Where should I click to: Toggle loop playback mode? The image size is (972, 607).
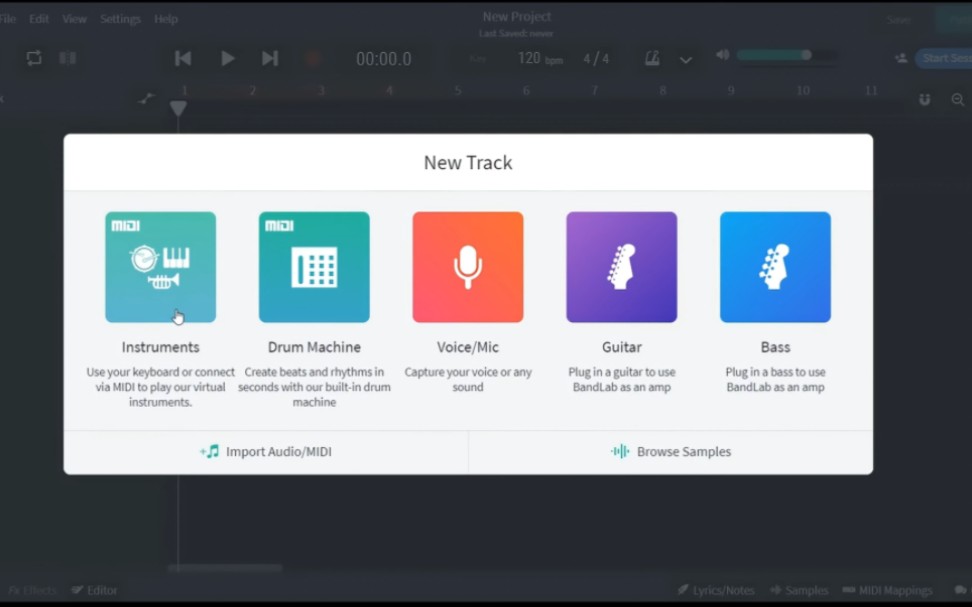tap(33, 58)
